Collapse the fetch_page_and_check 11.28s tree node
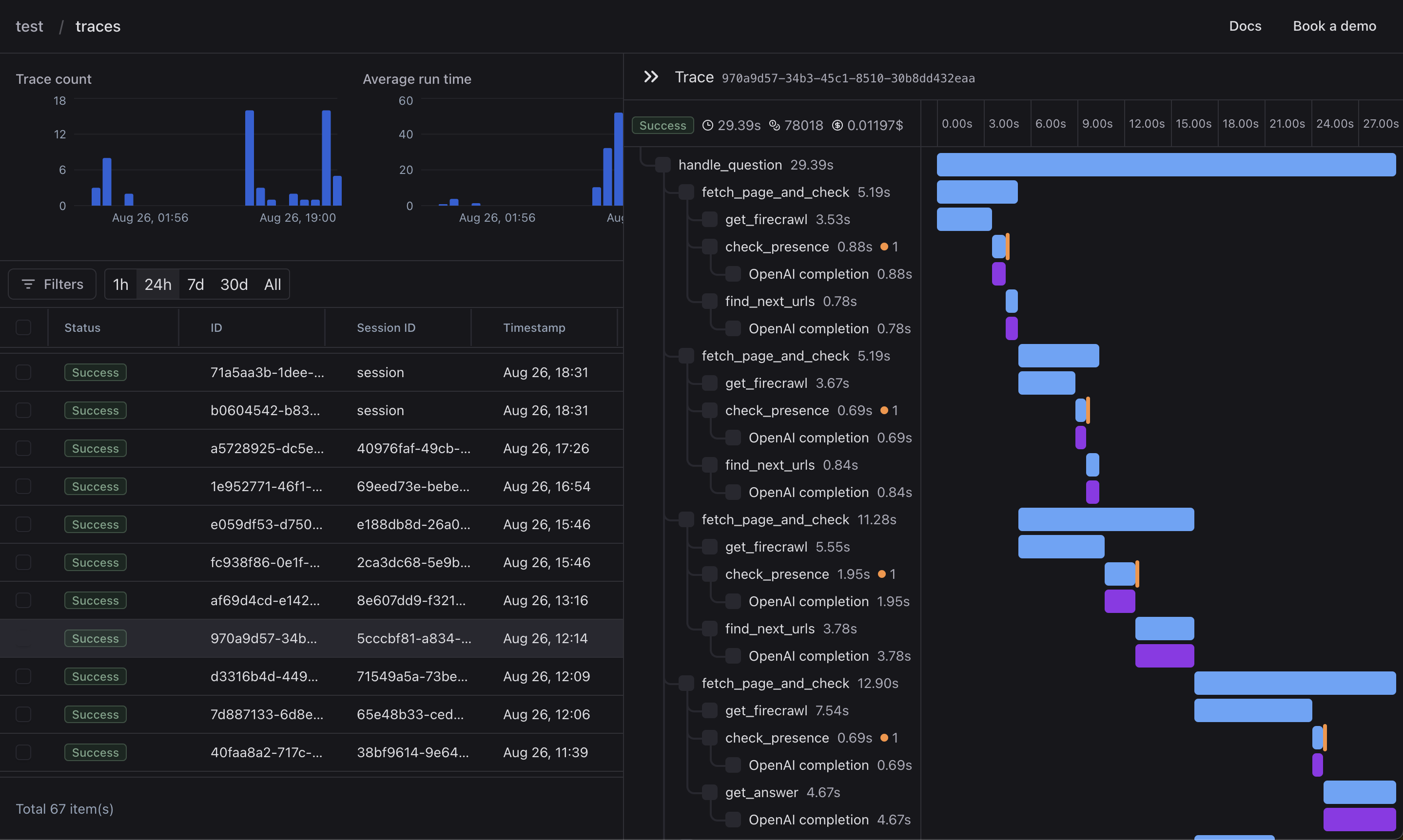The width and height of the screenshot is (1403, 840). point(686,519)
